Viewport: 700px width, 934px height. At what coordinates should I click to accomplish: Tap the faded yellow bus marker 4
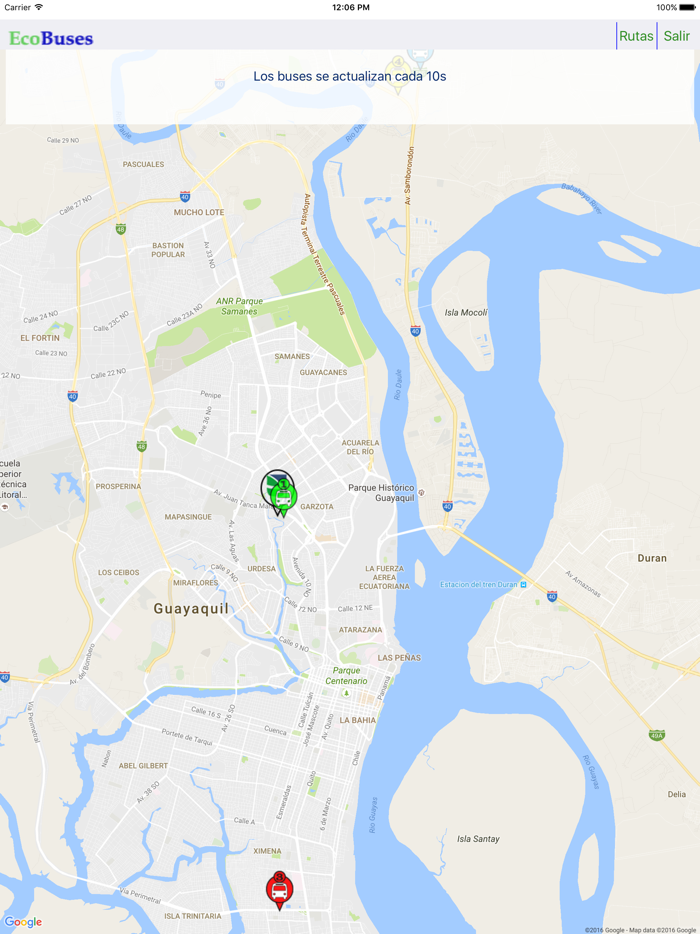click(397, 75)
